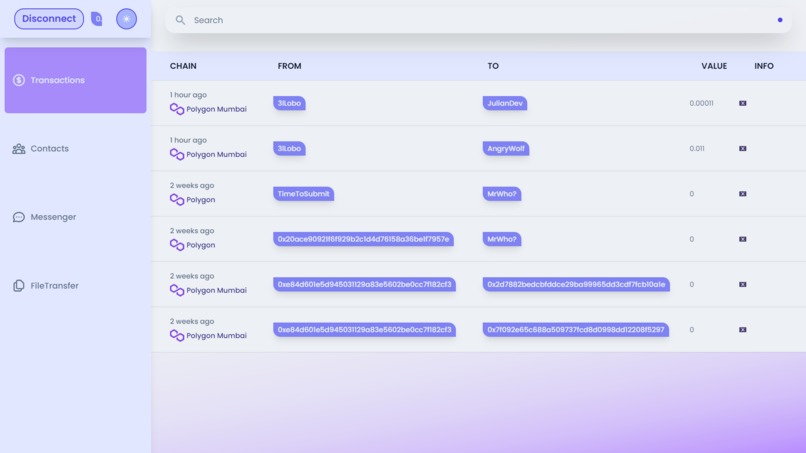Screen dimensions: 806x453
Task: Click the INFO column header
Action: (764, 66)
